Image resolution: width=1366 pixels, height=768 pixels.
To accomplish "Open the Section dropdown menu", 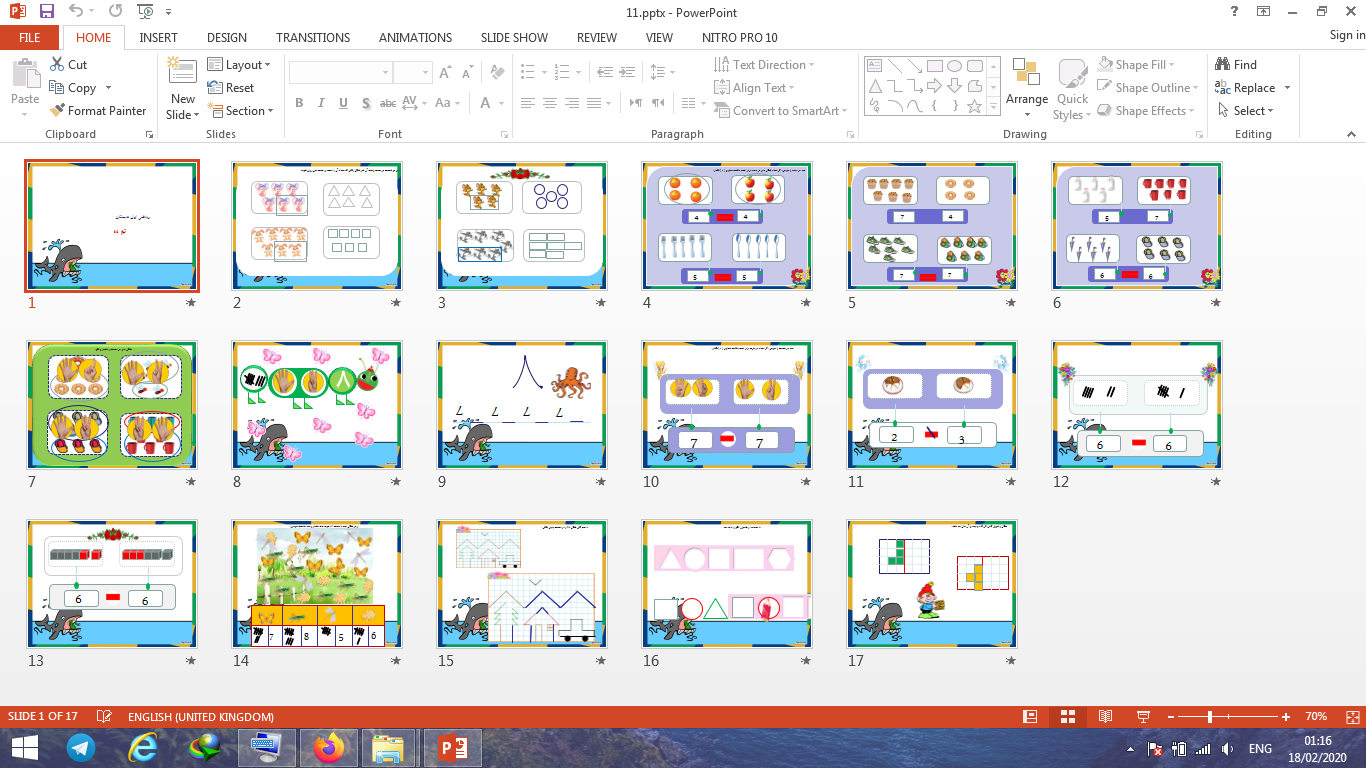I will pyautogui.click(x=240, y=111).
